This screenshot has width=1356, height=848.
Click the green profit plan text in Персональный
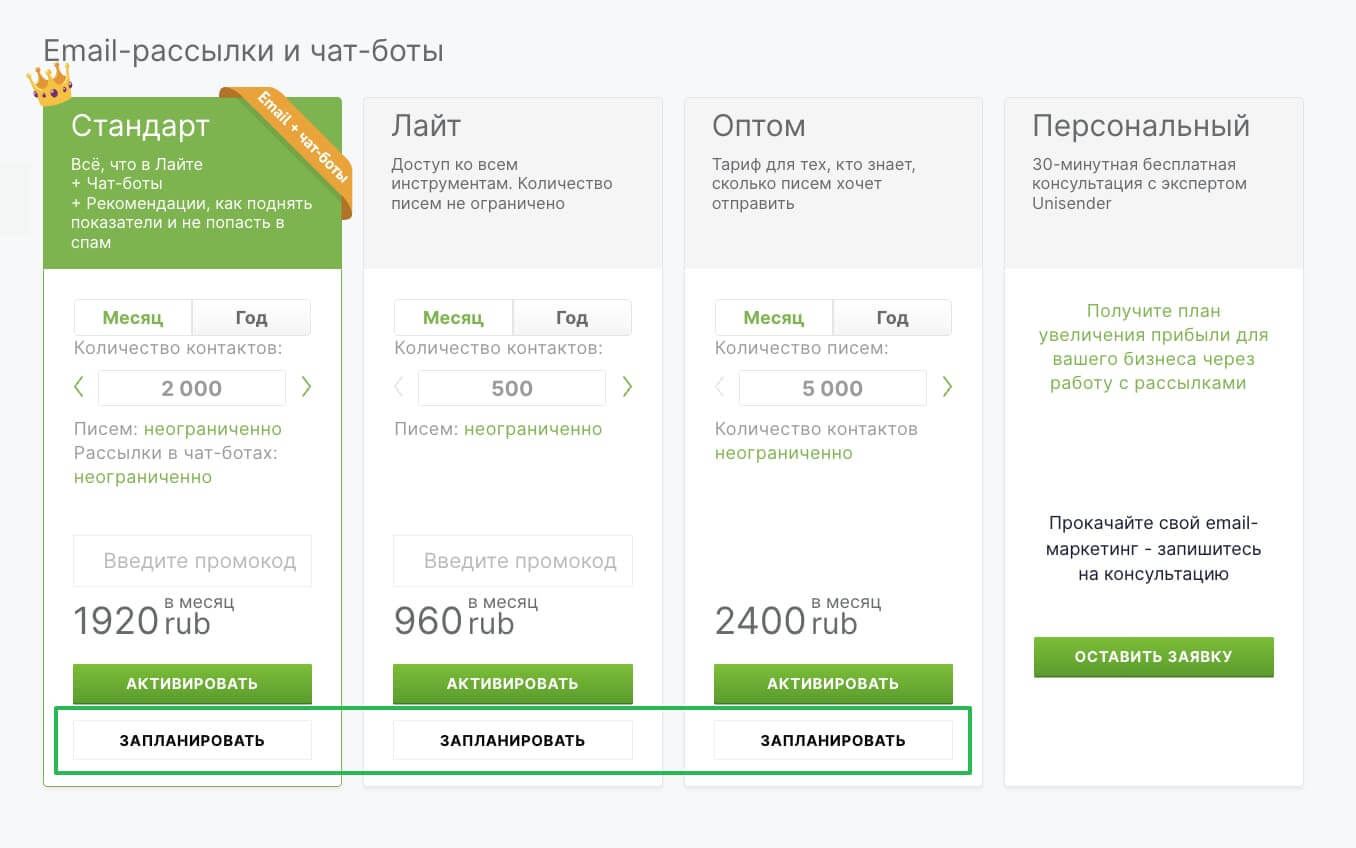(1153, 347)
